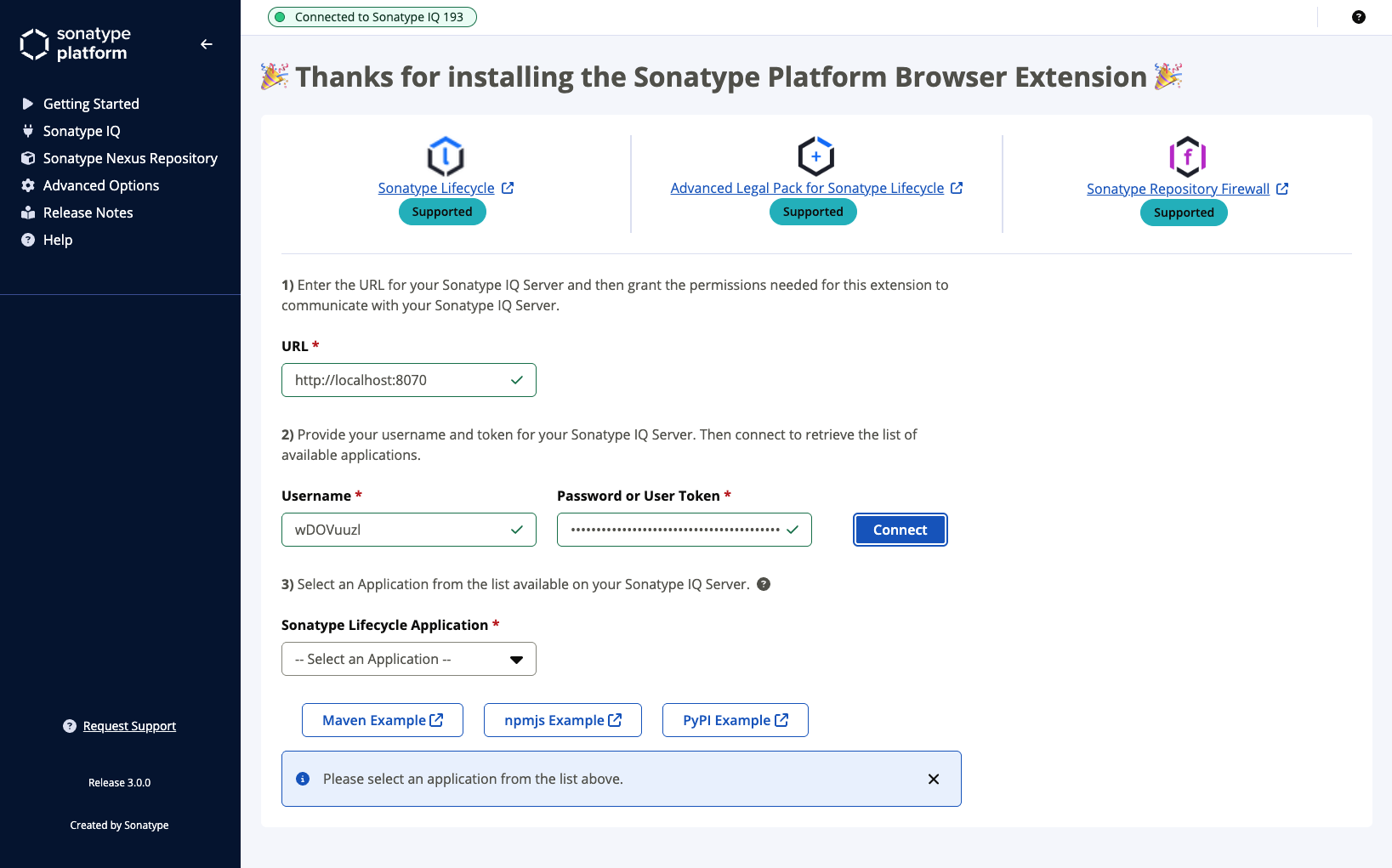Screen dimensions: 1392x868
Task: Open the Select an Application dropdown
Action: click(x=409, y=659)
